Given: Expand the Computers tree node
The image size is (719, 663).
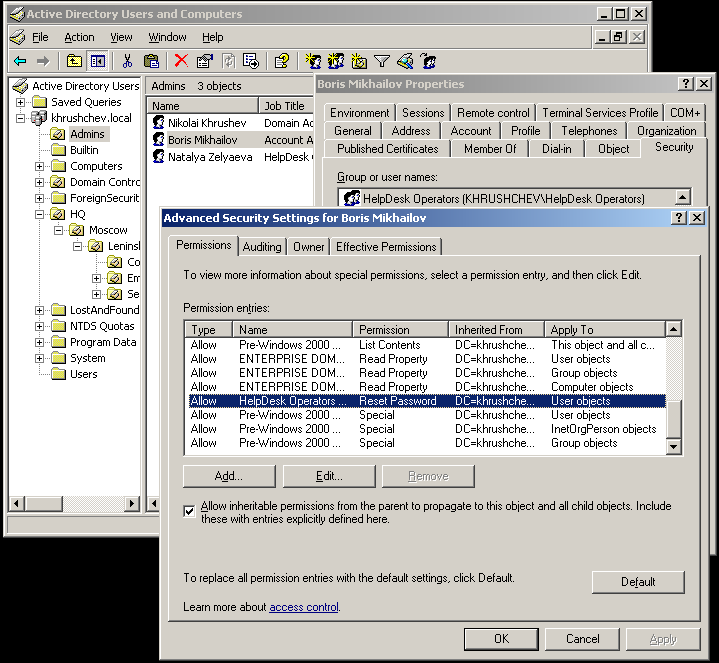Looking at the screenshot, I should [x=39, y=166].
